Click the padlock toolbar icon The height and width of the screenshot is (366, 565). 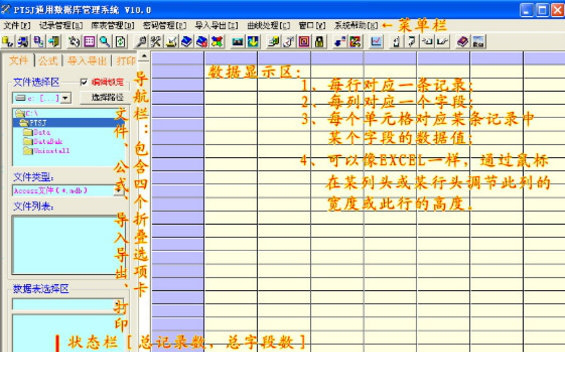pos(319,42)
